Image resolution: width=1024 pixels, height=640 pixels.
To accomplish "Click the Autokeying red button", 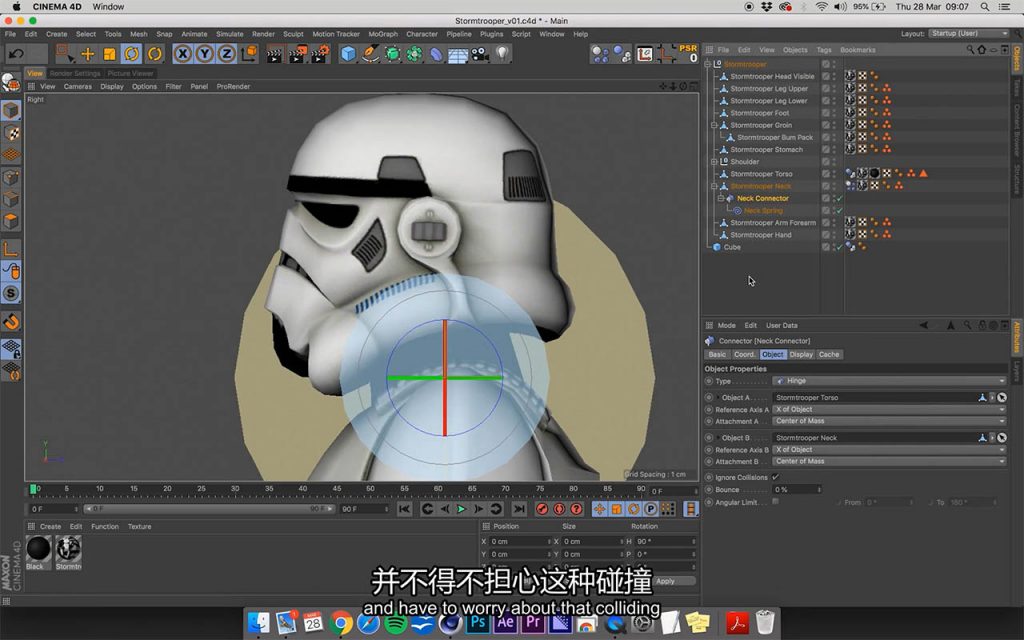I will pos(559,509).
